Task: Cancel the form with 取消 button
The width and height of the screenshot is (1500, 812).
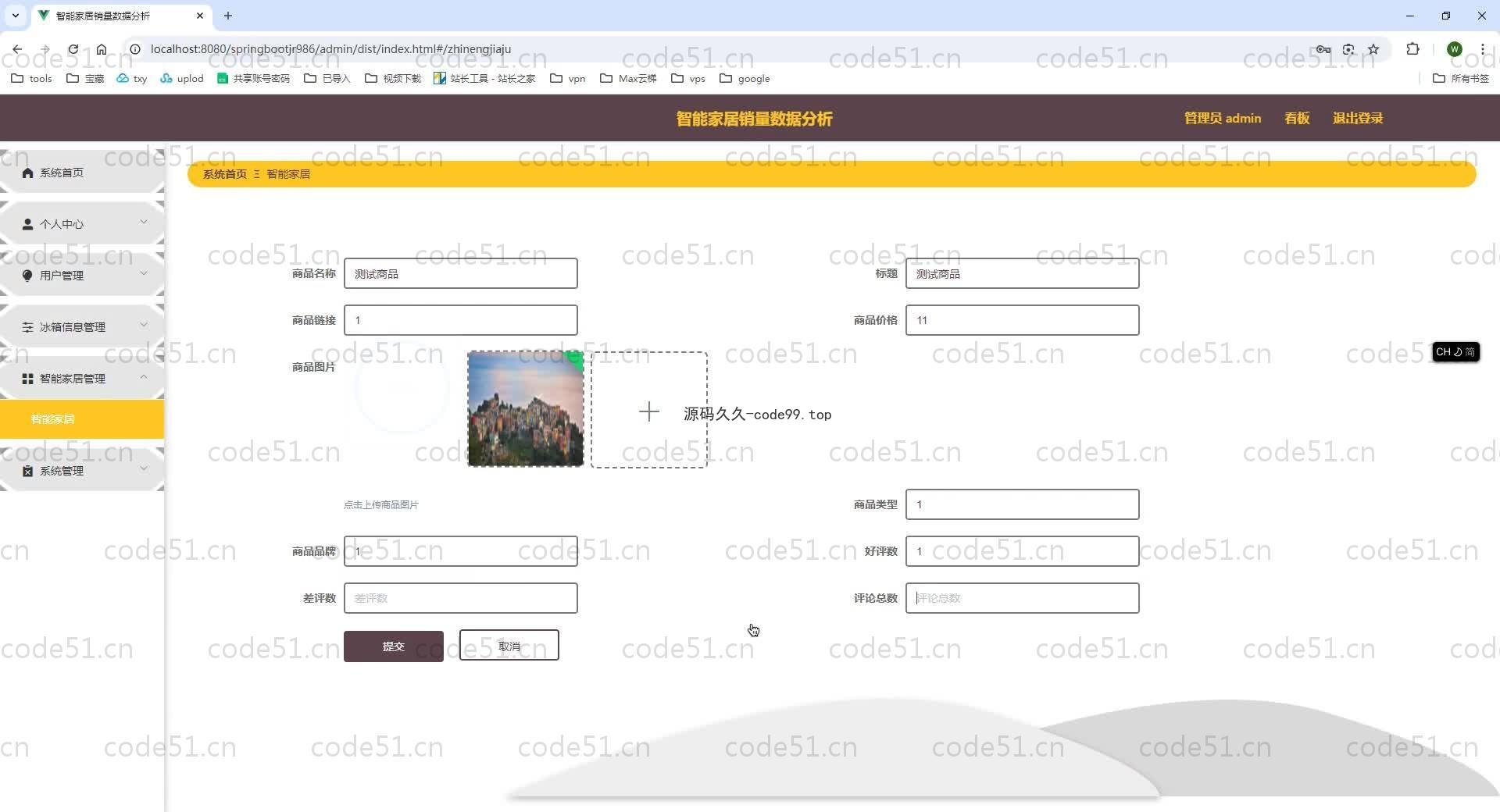Action: (509, 646)
